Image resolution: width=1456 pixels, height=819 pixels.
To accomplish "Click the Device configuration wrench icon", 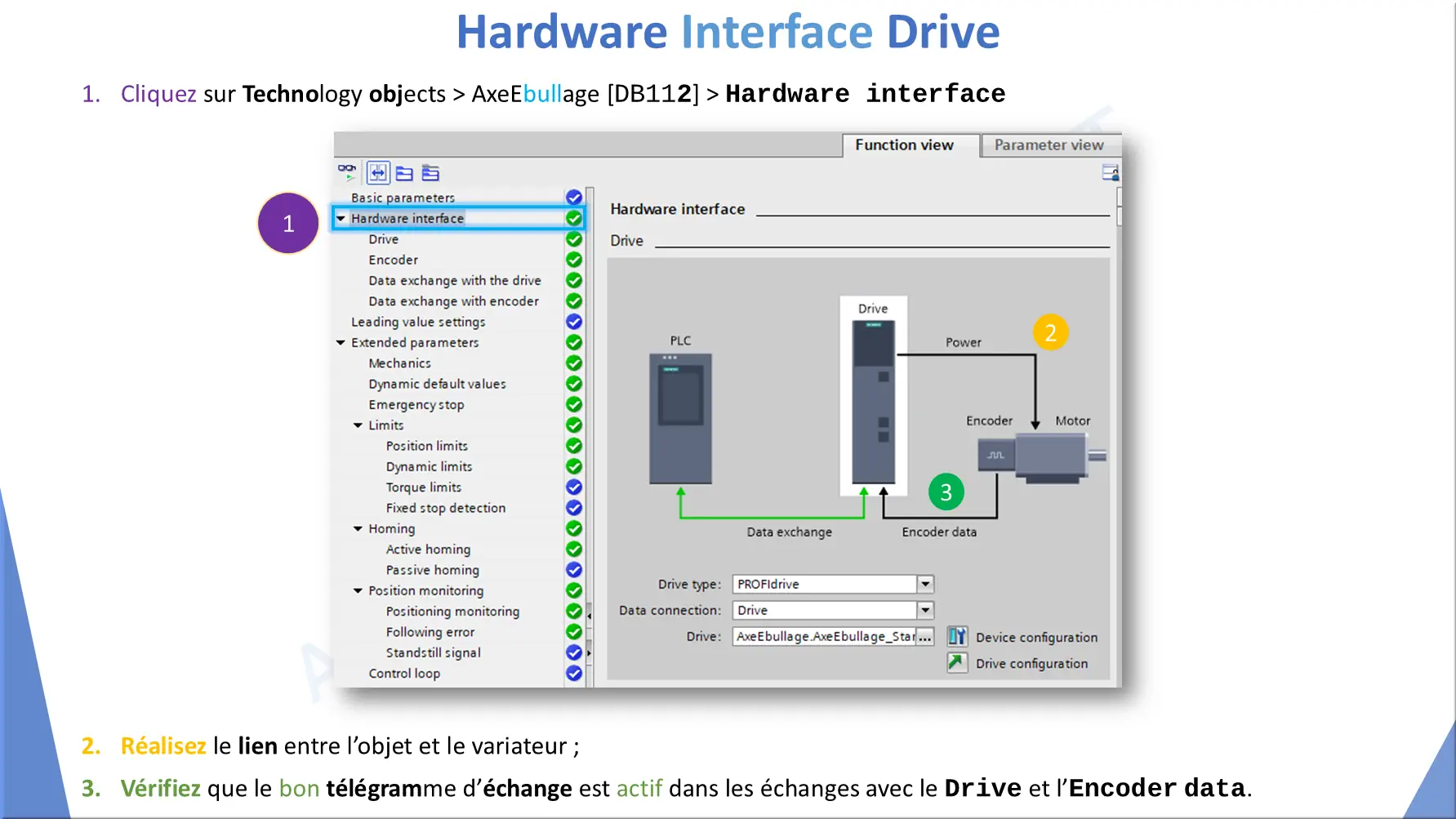I will click(957, 637).
